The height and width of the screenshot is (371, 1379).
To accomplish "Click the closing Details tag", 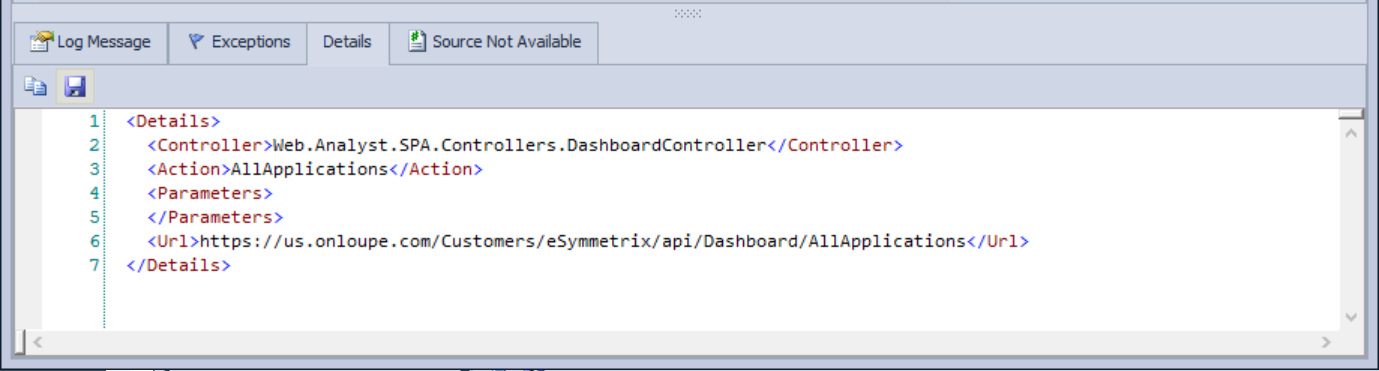I will point(179,265).
